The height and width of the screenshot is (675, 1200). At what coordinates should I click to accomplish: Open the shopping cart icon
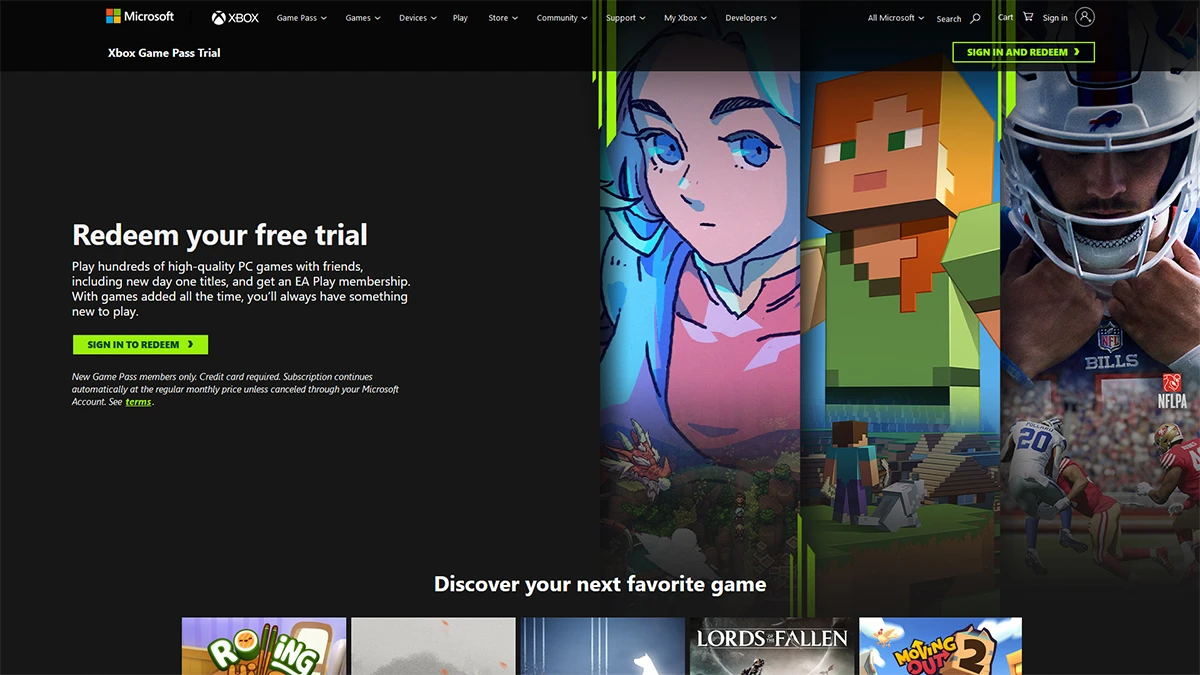click(x=1028, y=17)
